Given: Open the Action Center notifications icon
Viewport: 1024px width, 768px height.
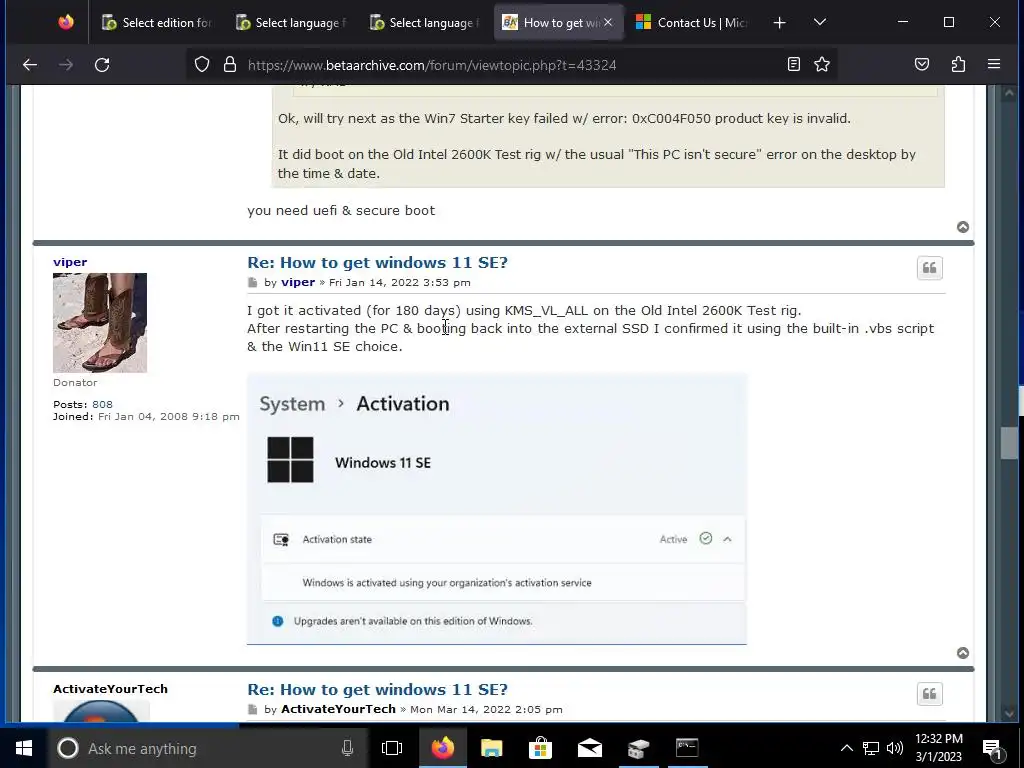Looking at the screenshot, I should coord(993,748).
